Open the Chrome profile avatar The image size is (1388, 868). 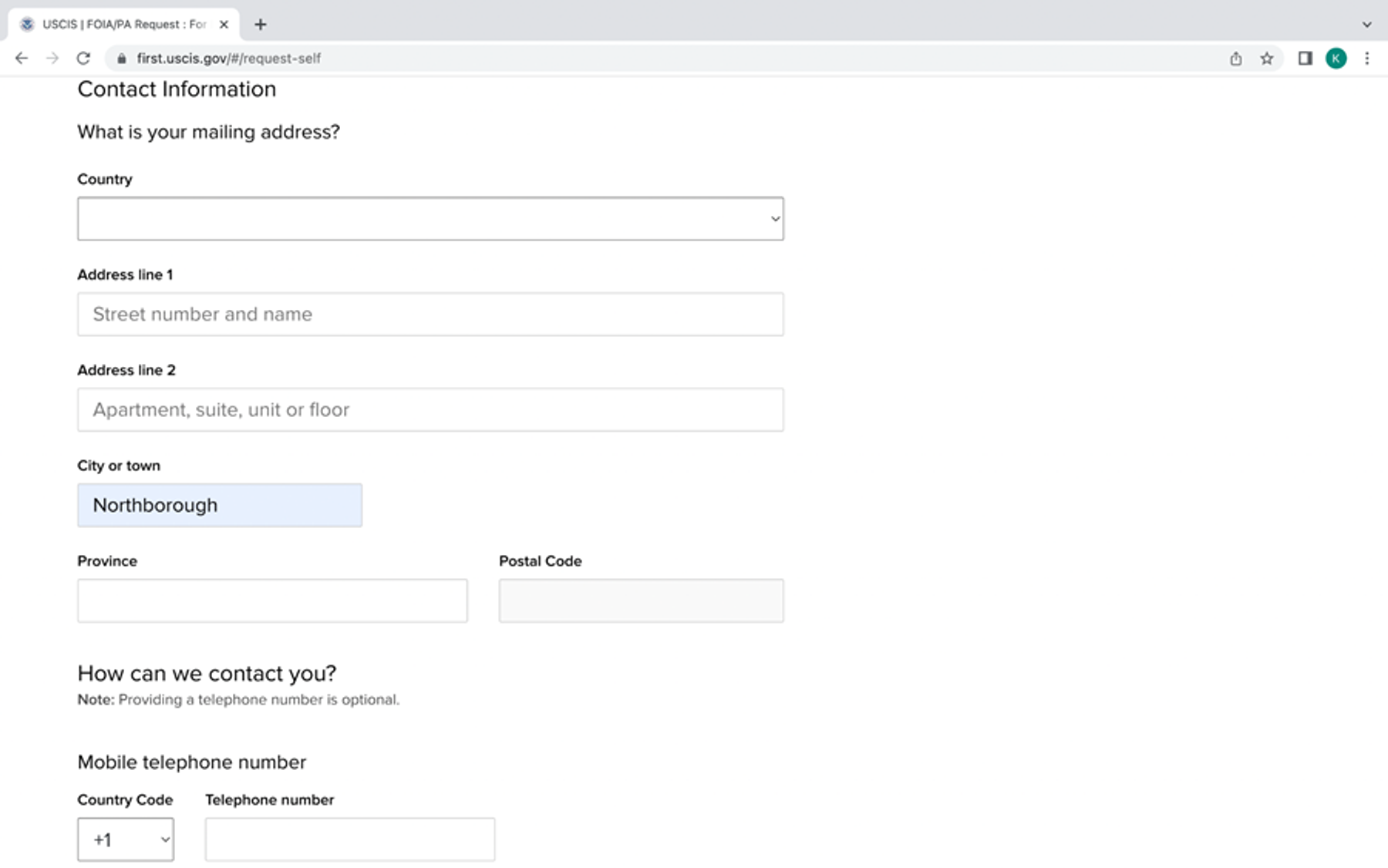(x=1336, y=59)
